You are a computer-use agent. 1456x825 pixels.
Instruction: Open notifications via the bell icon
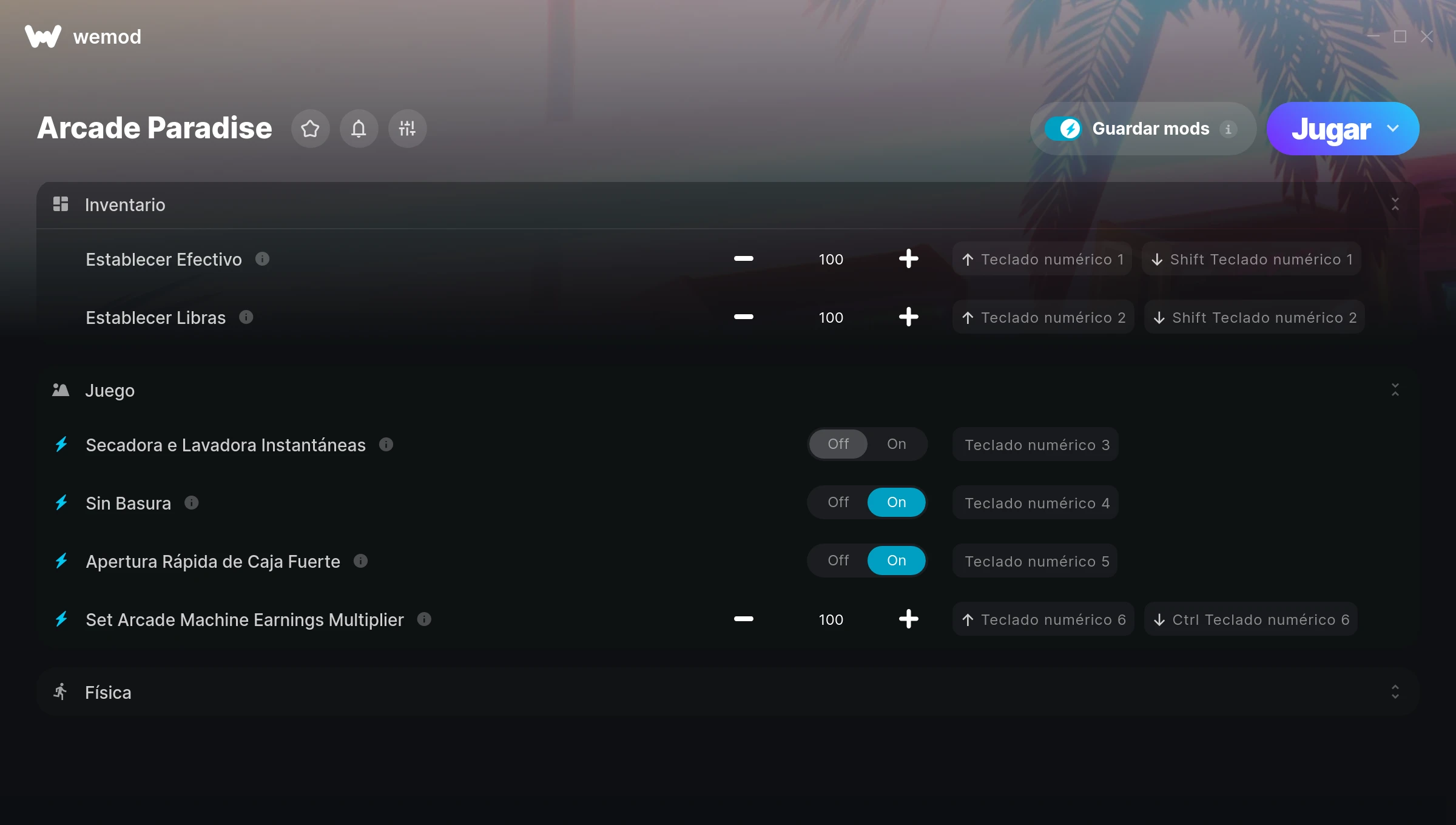[x=359, y=129]
